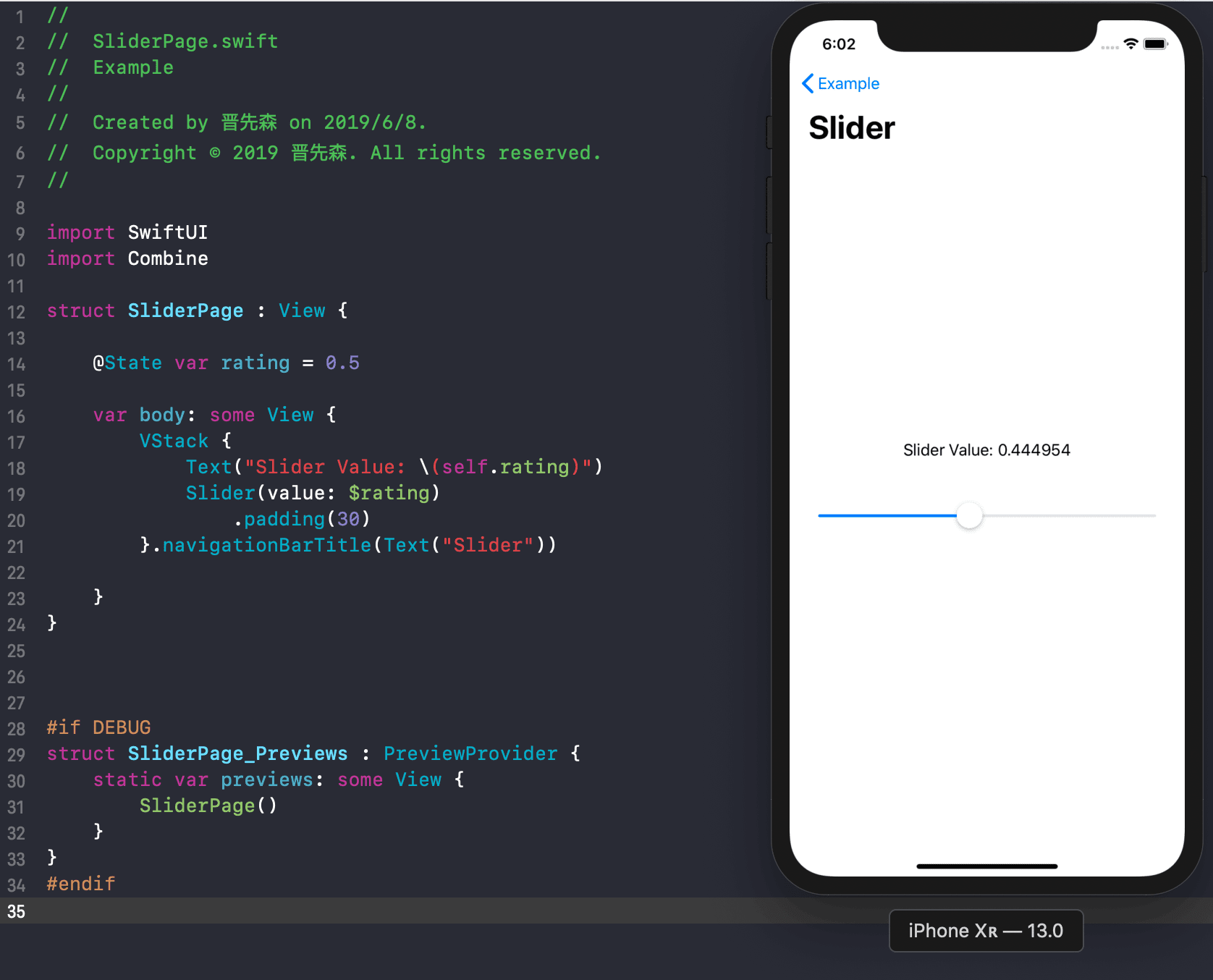Click the Slider navigation title
Screen dimensions: 1213x980
pos(851,127)
